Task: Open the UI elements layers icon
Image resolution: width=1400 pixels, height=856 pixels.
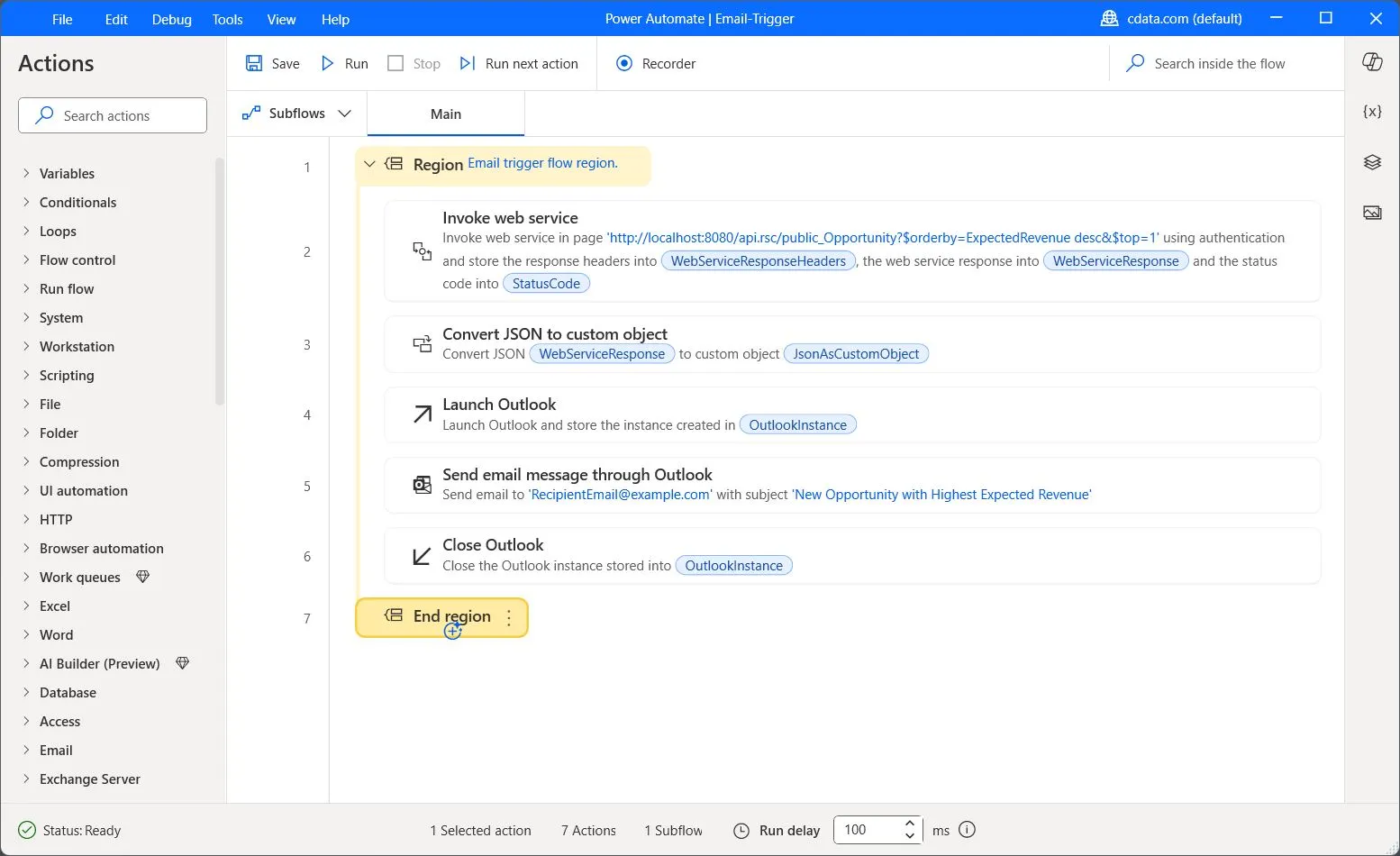Action: (x=1371, y=162)
